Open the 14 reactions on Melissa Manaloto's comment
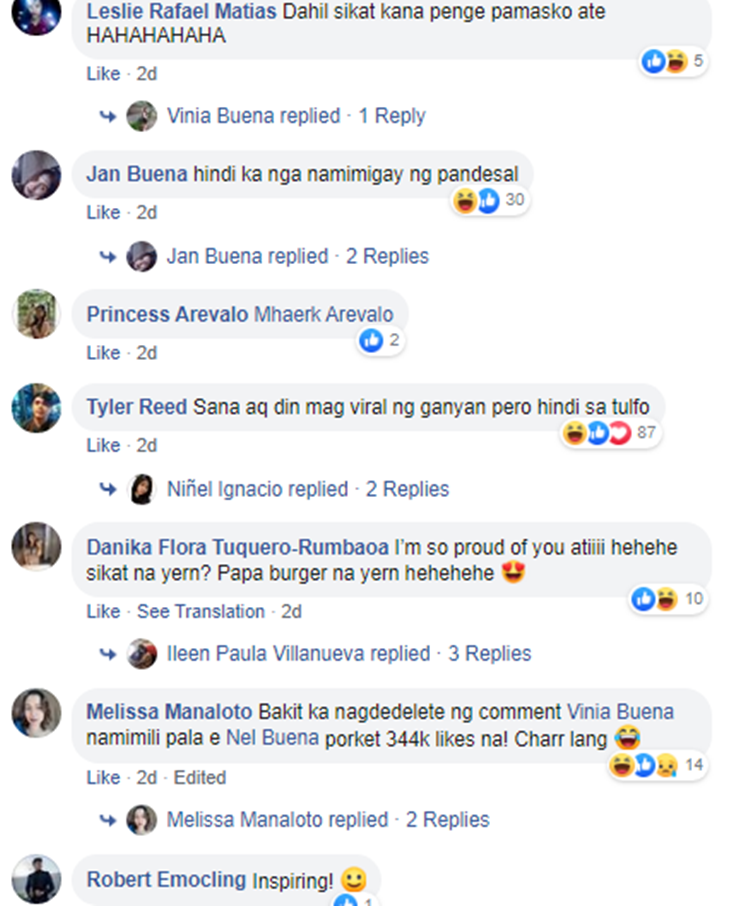Screen dimensions: 750x906 click(x=658, y=765)
